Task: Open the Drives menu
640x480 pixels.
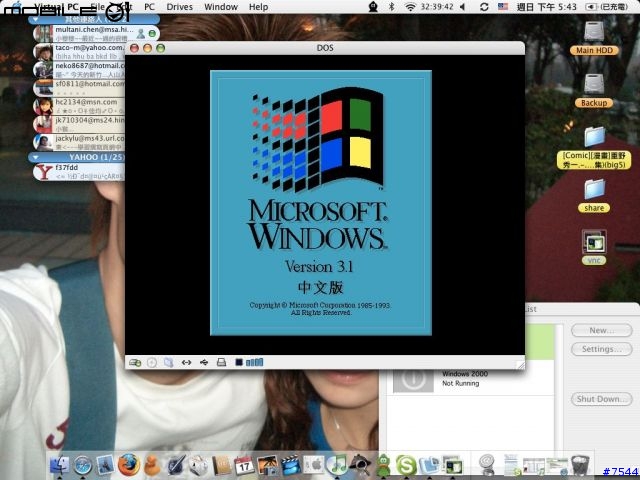Action: [x=180, y=7]
